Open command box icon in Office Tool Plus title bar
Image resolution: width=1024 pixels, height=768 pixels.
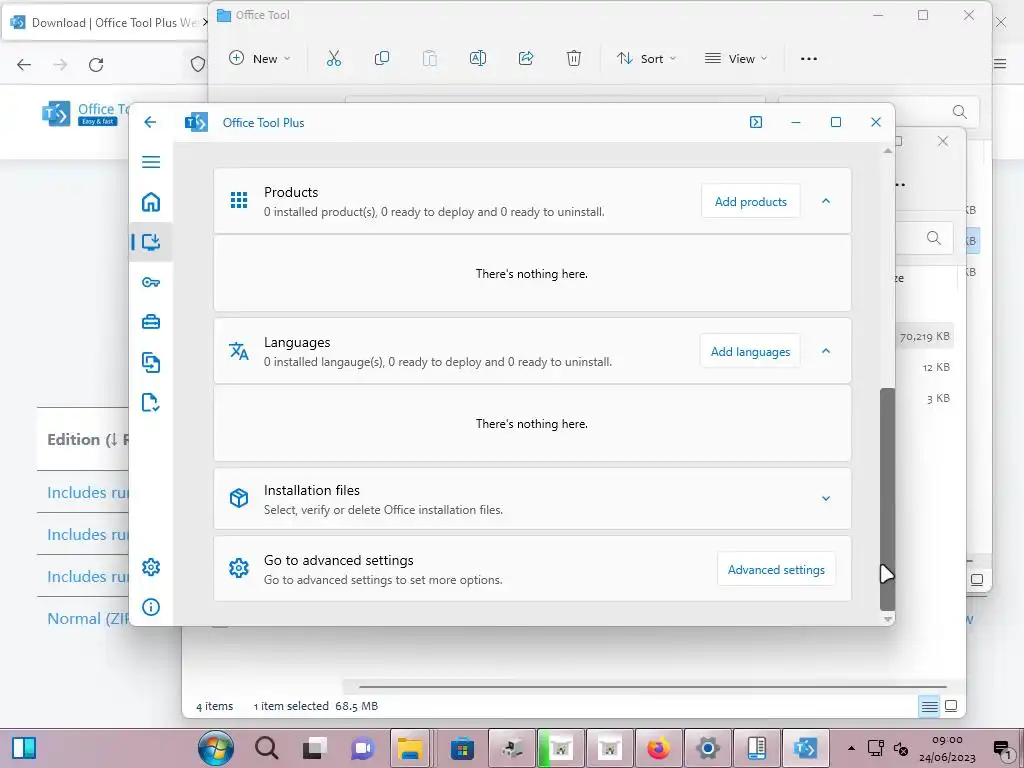[756, 122]
